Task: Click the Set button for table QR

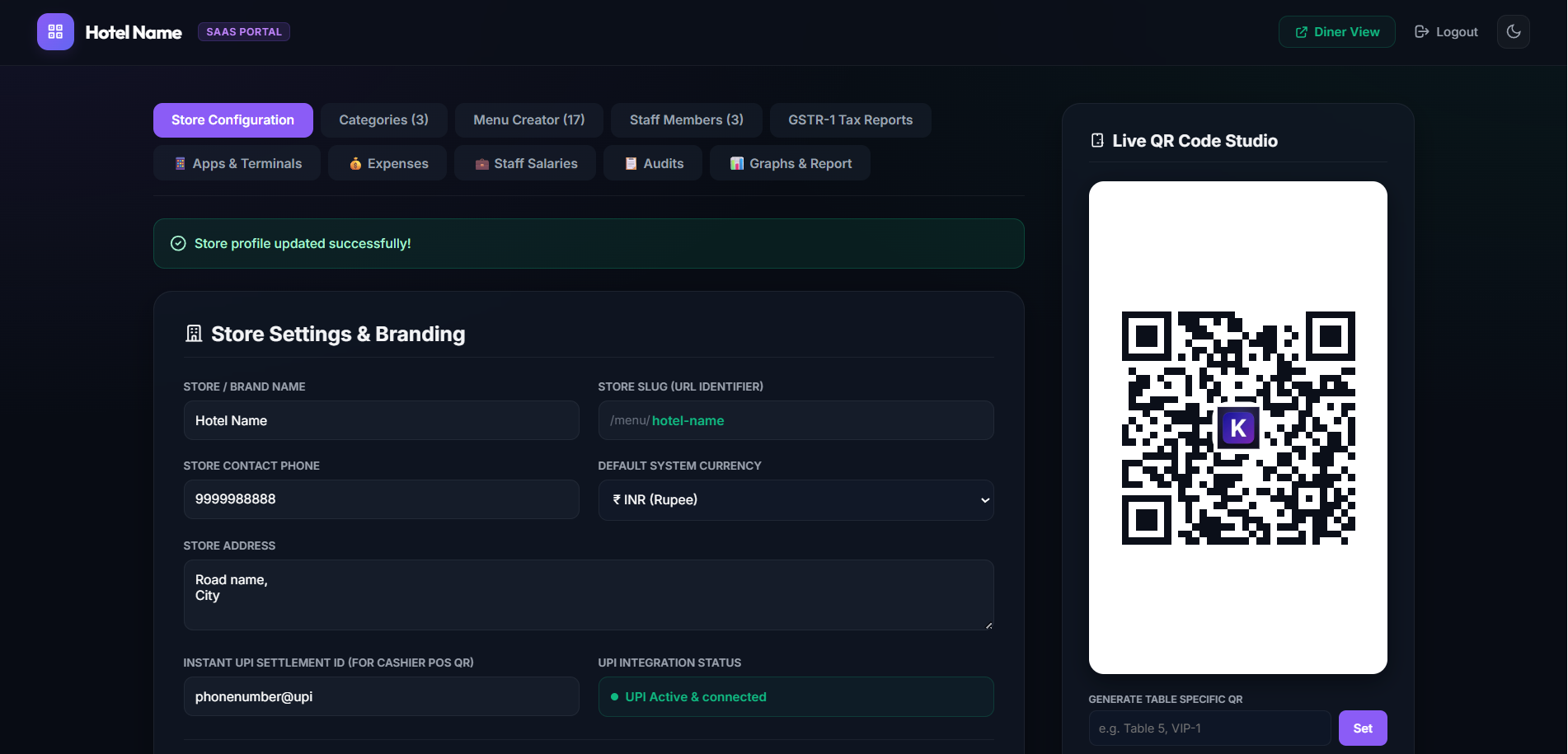Action: pos(1363,728)
